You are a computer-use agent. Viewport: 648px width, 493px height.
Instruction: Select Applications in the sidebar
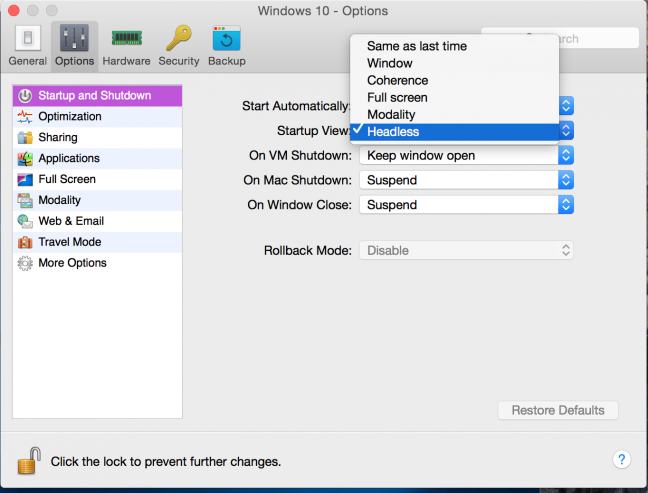[x=98, y=158]
